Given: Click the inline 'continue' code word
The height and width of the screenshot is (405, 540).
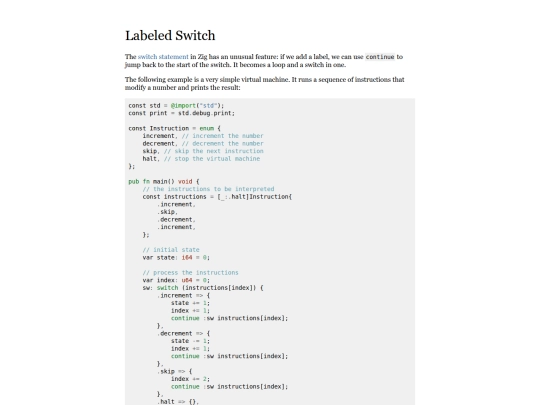Looking at the screenshot, I should 380,57.
